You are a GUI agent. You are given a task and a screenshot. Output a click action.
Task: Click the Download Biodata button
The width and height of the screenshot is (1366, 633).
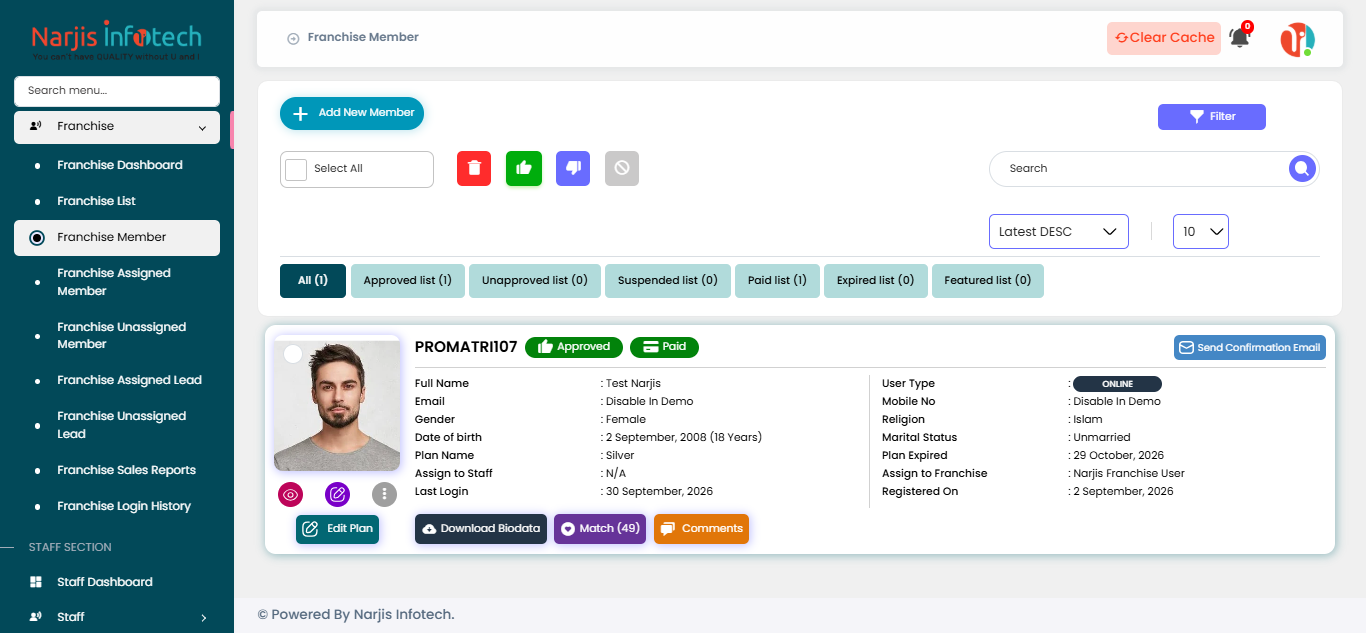(x=482, y=529)
